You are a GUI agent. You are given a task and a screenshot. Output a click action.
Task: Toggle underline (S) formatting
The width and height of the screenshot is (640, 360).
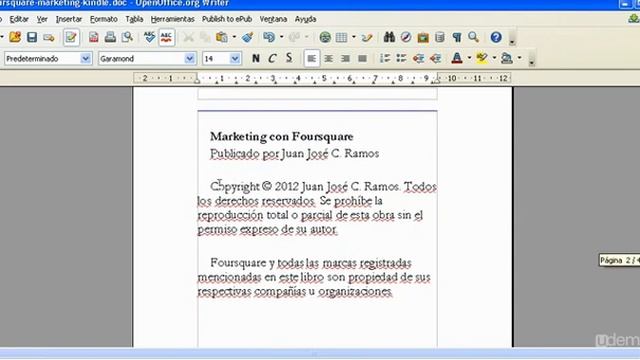tap(289, 58)
